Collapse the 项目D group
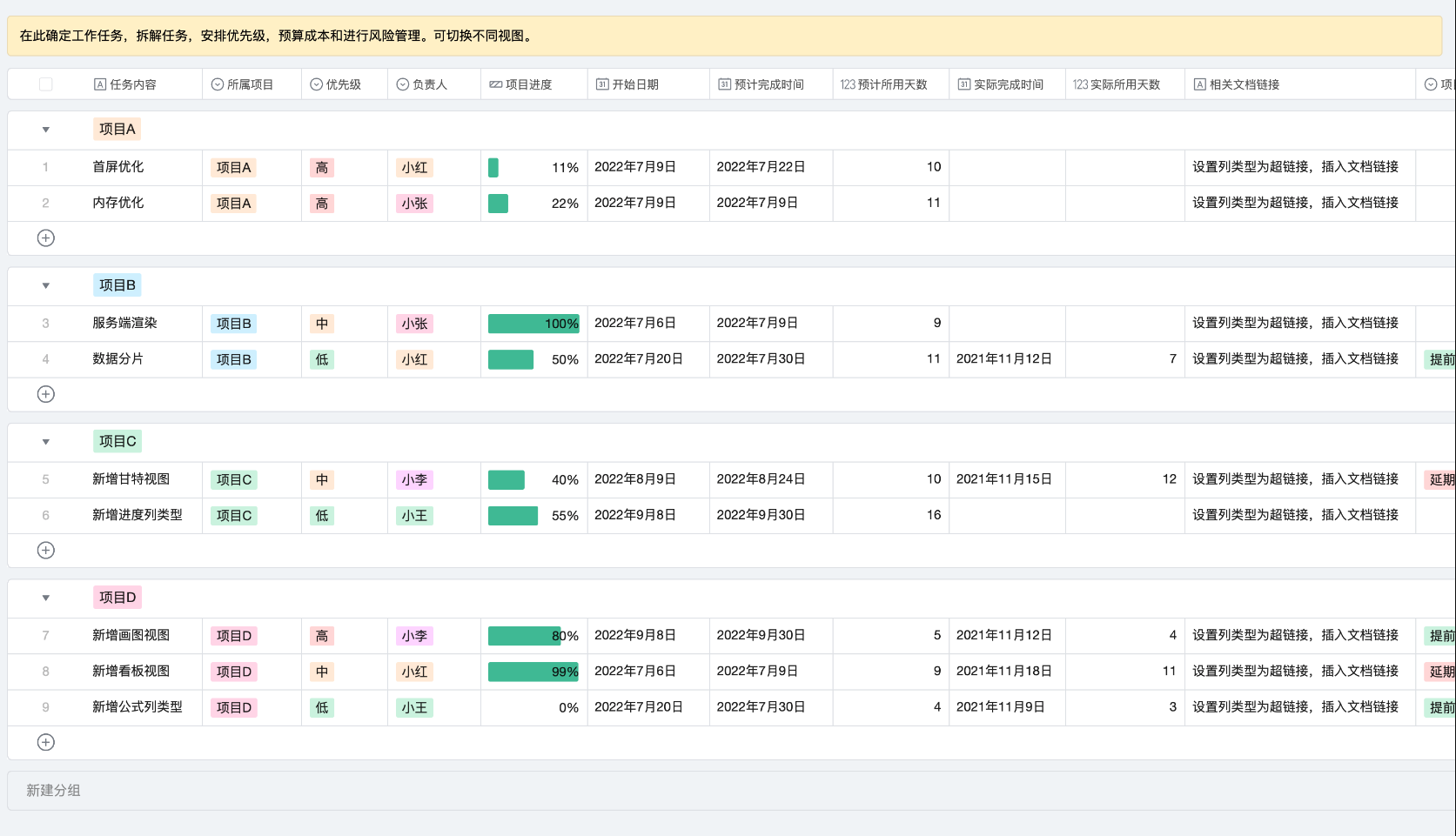 [46, 598]
